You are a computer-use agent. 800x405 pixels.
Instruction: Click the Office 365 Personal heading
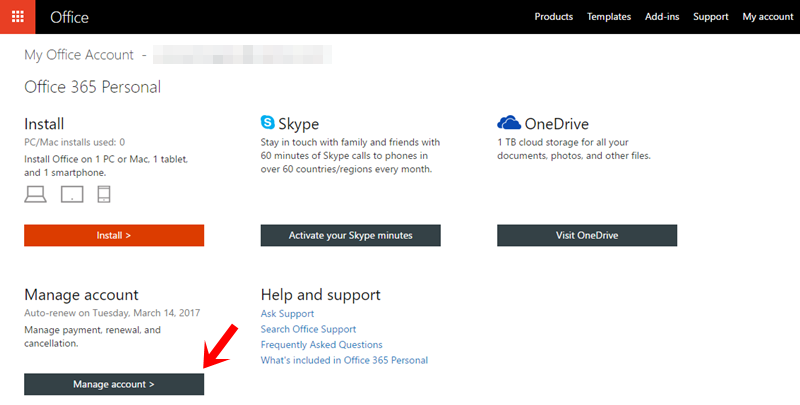tap(92, 87)
